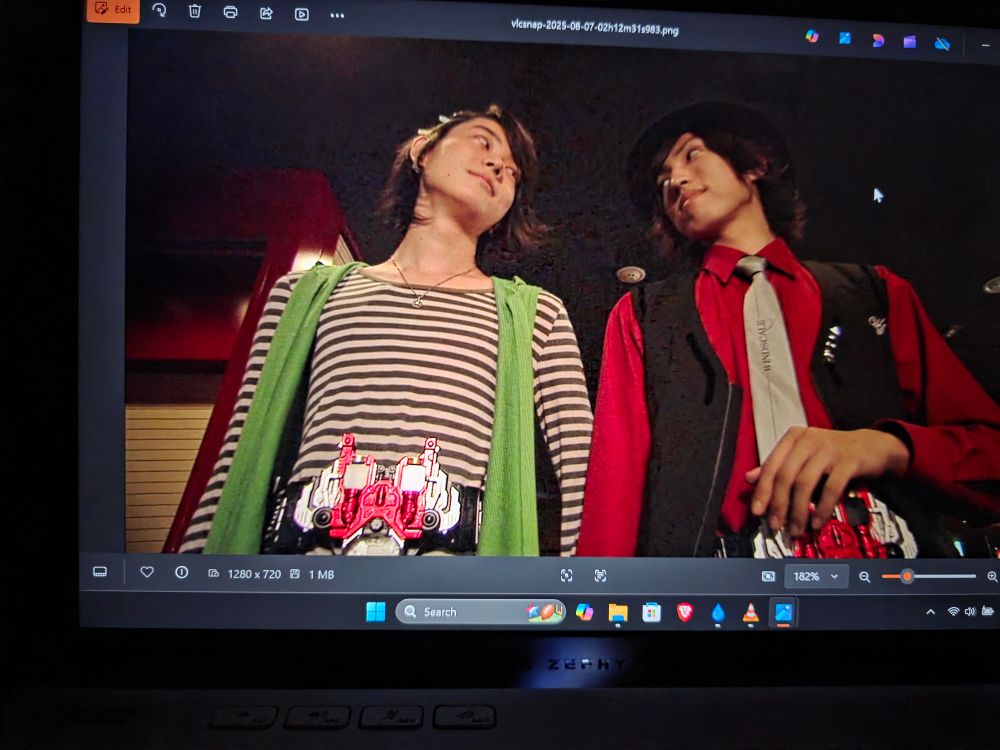This screenshot has height=750, width=1000.
Task: Open file info with the info icon
Action: pos(182,573)
